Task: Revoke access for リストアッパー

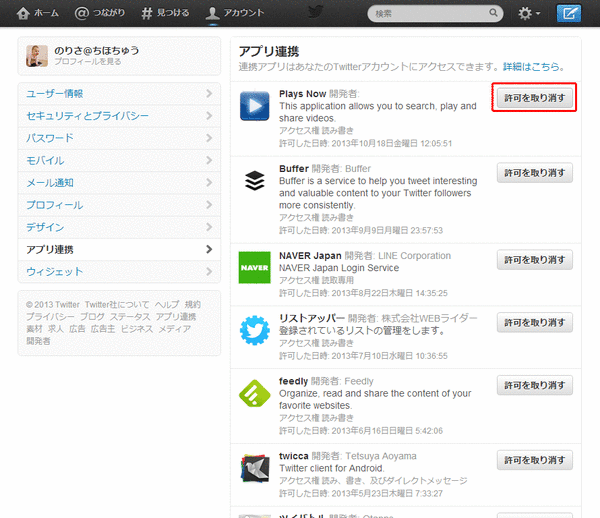Action: click(x=535, y=323)
